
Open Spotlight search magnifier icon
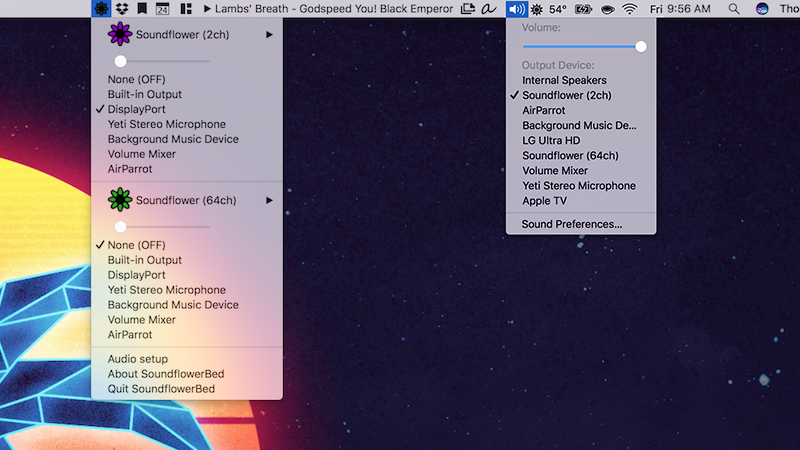point(734,9)
